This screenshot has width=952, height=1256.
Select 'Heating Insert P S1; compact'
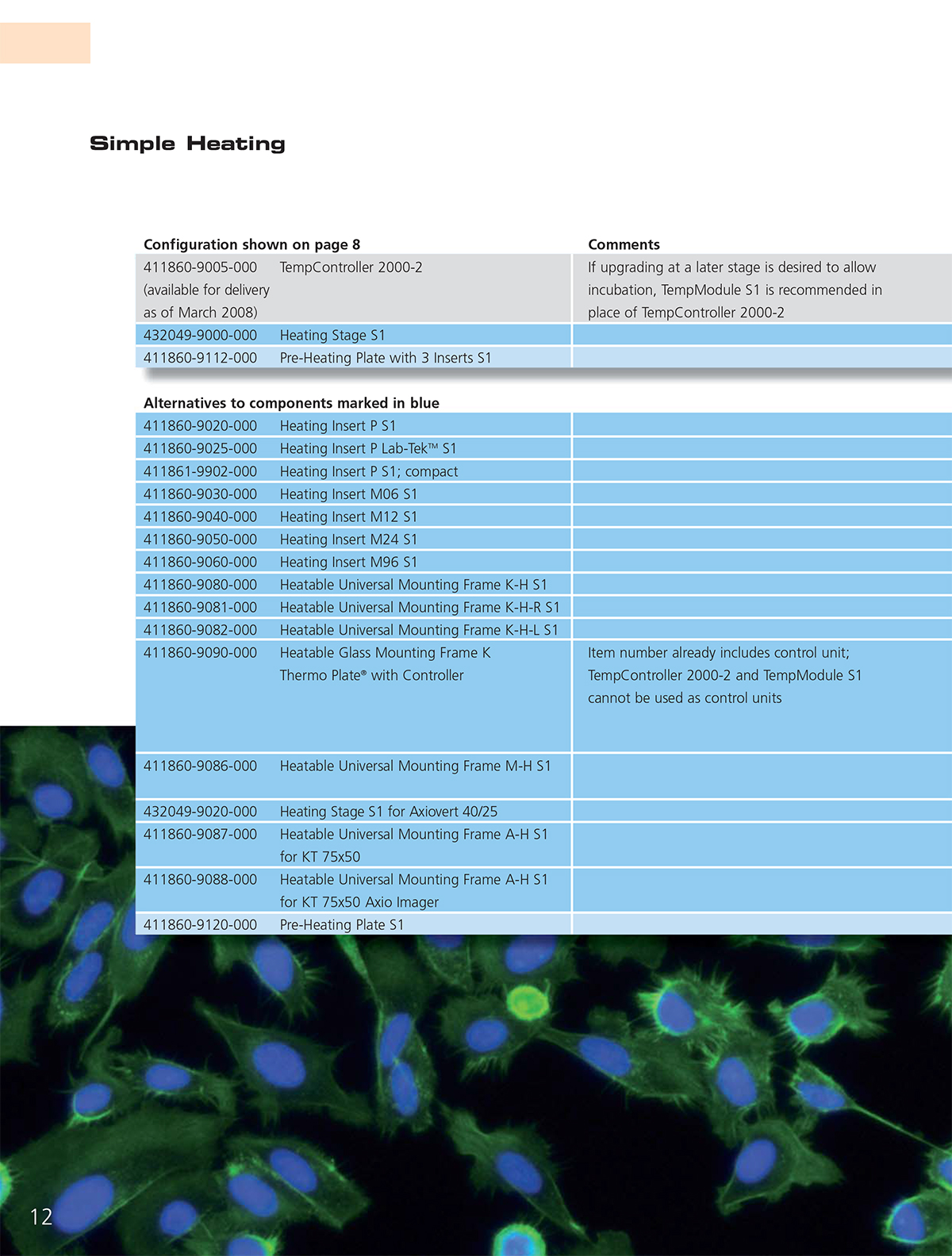pyautogui.click(x=369, y=471)
